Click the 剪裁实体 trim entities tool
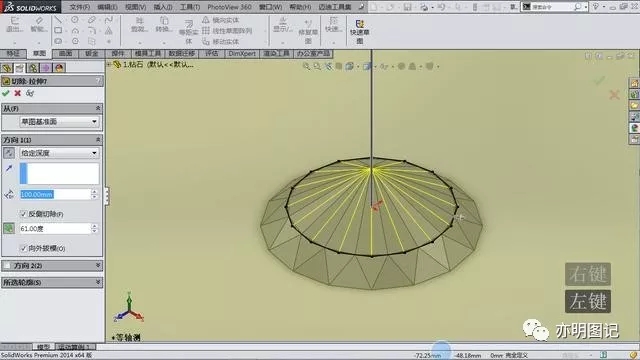Image resolution: width=640 pixels, height=360 pixels. (140, 25)
